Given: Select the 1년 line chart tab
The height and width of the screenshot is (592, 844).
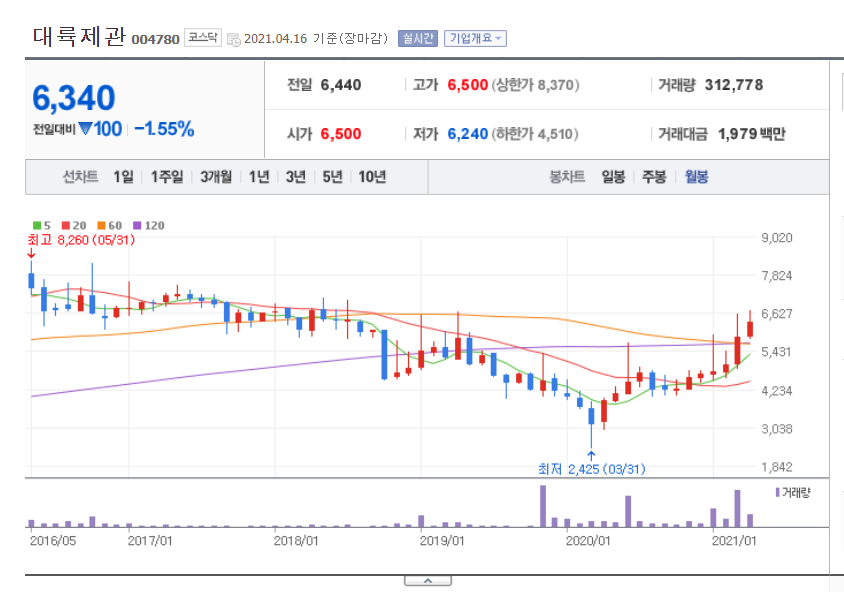Looking at the screenshot, I should point(259,177).
